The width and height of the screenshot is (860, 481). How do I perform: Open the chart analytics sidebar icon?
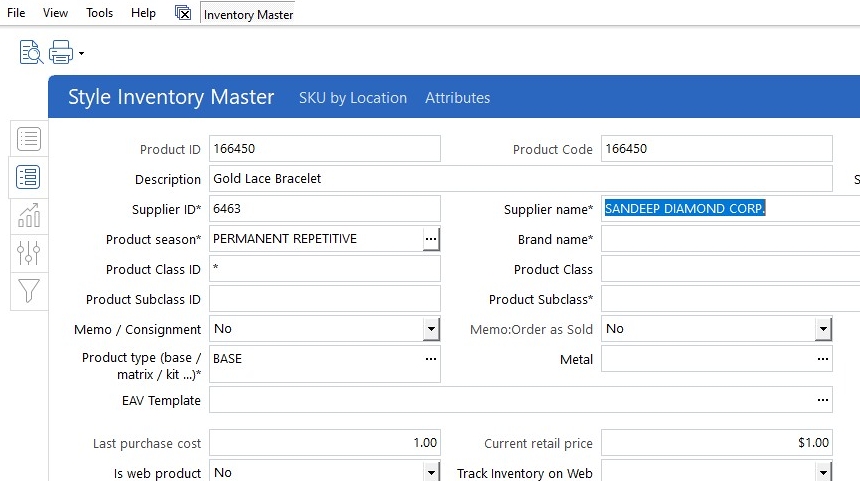click(29, 215)
